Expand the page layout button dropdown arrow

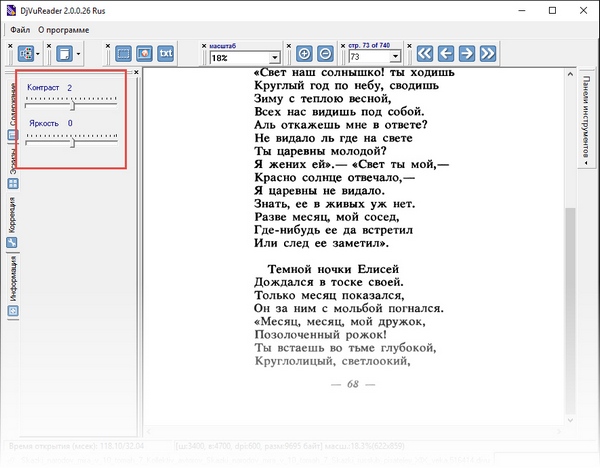click(78, 54)
